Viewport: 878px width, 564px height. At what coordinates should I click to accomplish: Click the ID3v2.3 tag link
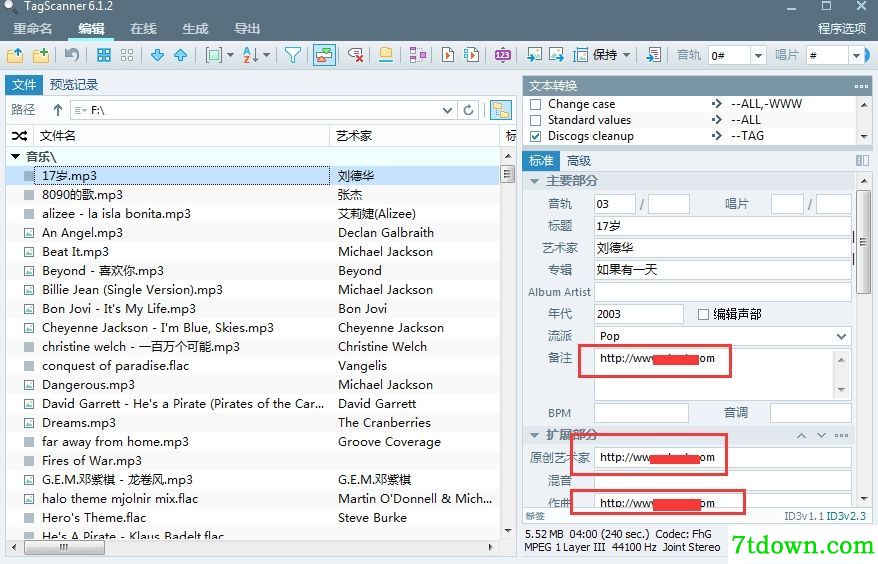point(846,516)
